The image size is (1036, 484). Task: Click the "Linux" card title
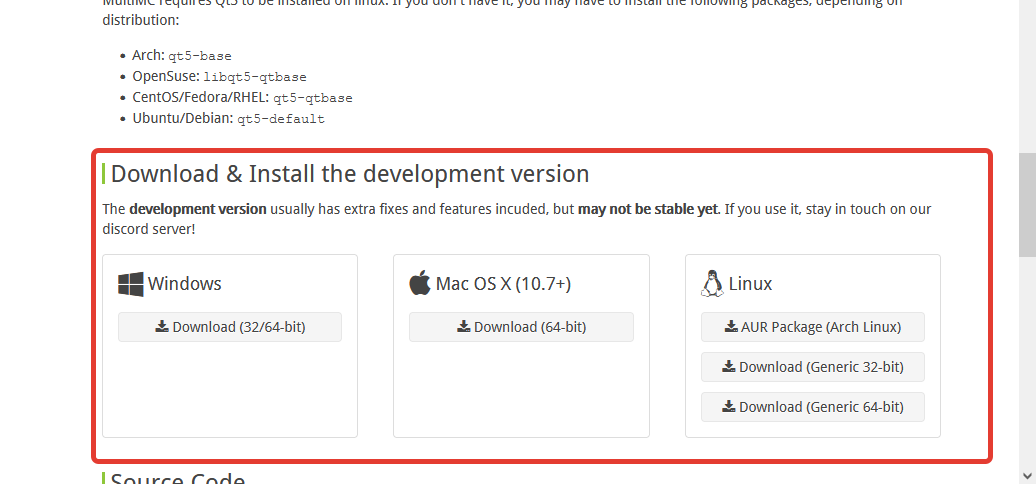[751, 284]
